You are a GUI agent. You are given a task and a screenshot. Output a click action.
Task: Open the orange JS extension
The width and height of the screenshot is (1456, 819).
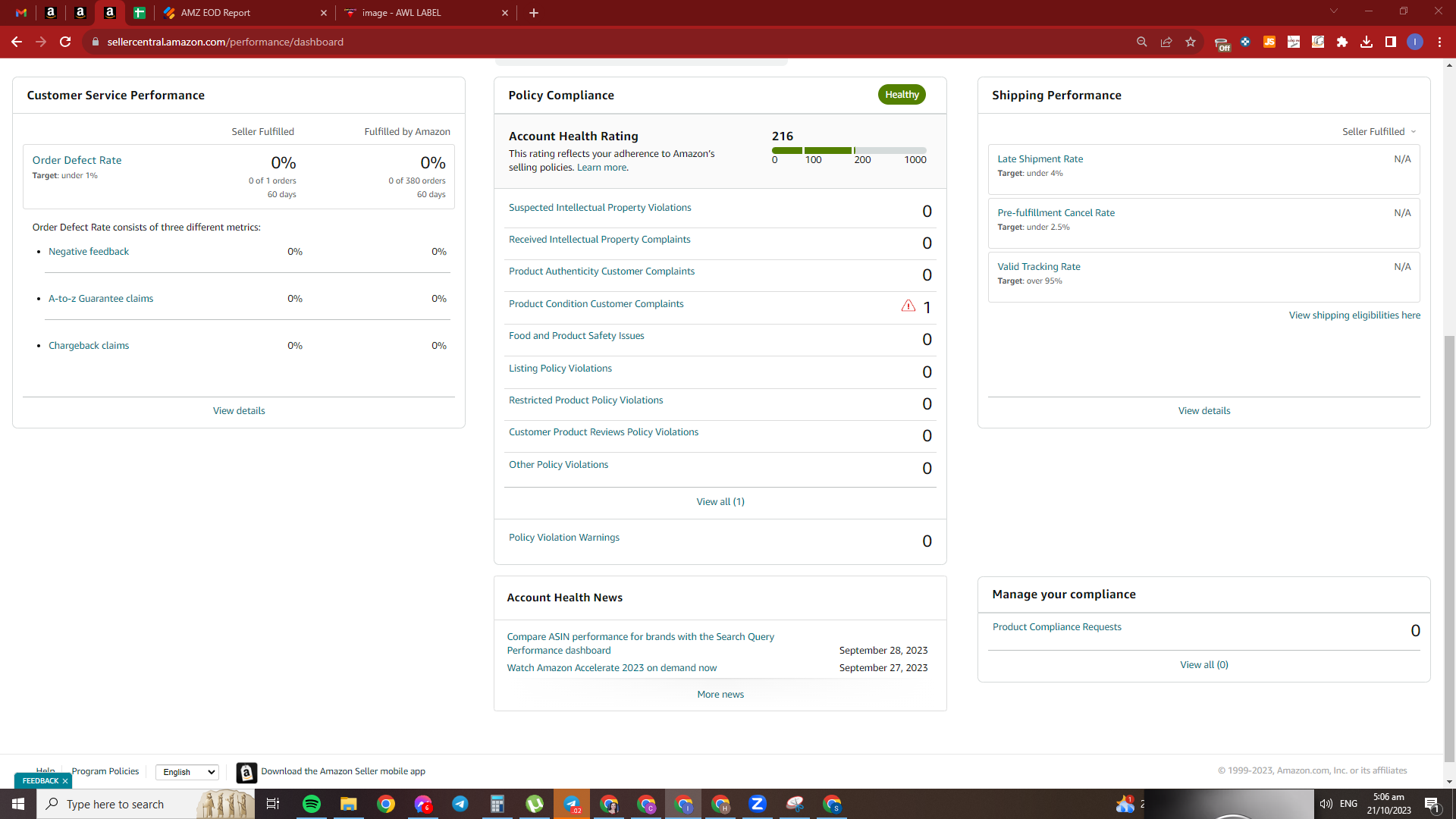[1269, 42]
